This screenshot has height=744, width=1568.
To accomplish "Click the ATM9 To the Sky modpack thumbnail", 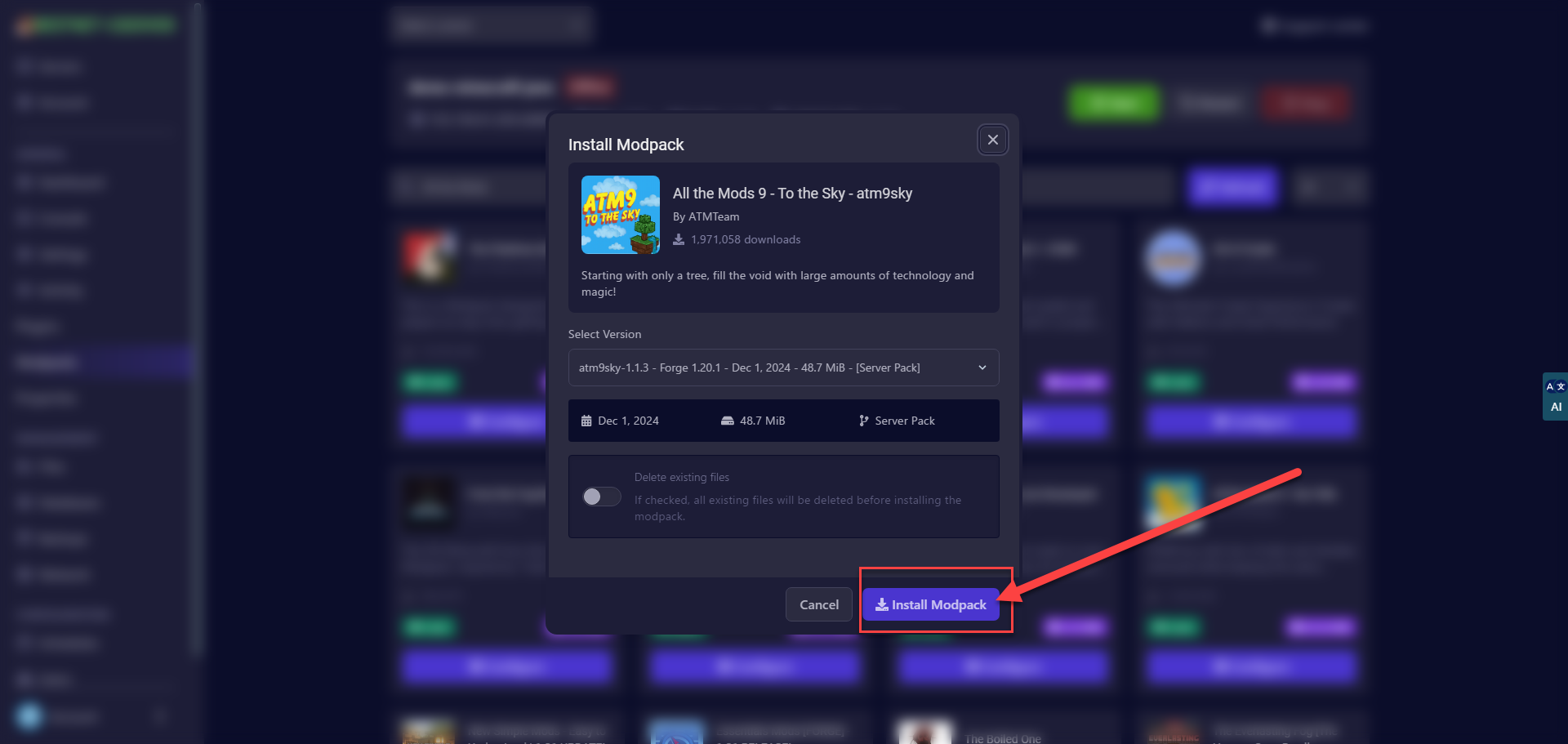I will (x=621, y=215).
